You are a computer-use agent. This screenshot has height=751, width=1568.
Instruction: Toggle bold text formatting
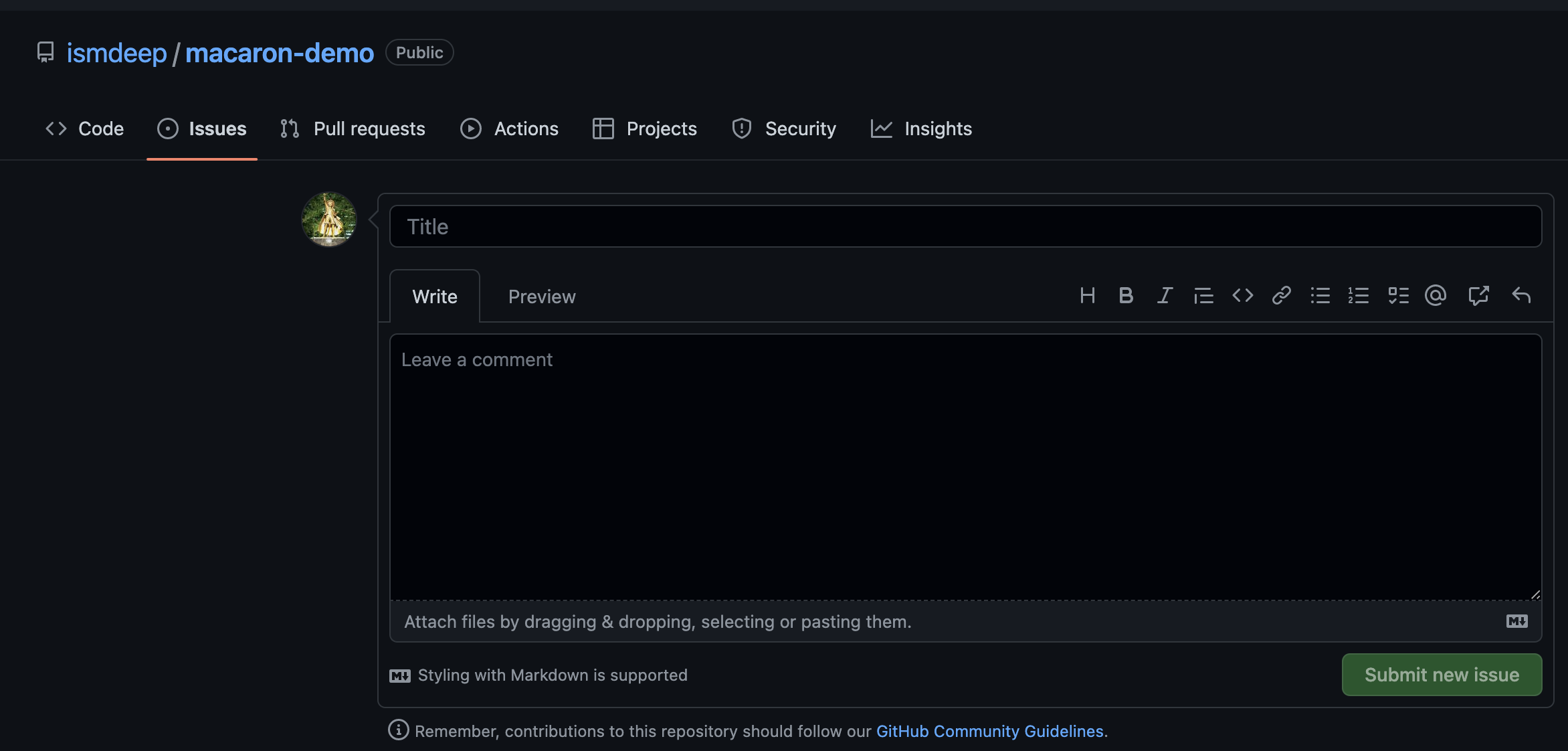click(x=1126, y=295)
